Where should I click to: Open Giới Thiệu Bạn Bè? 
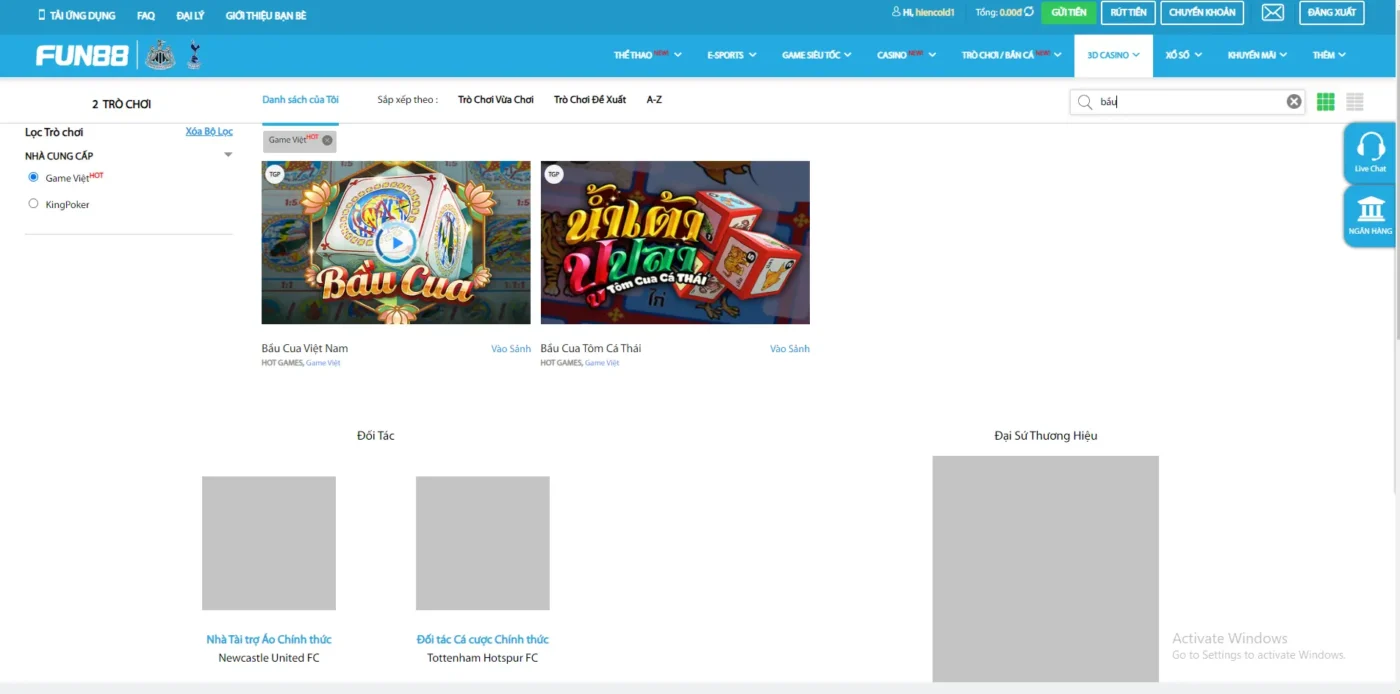[x=266, y=15]
